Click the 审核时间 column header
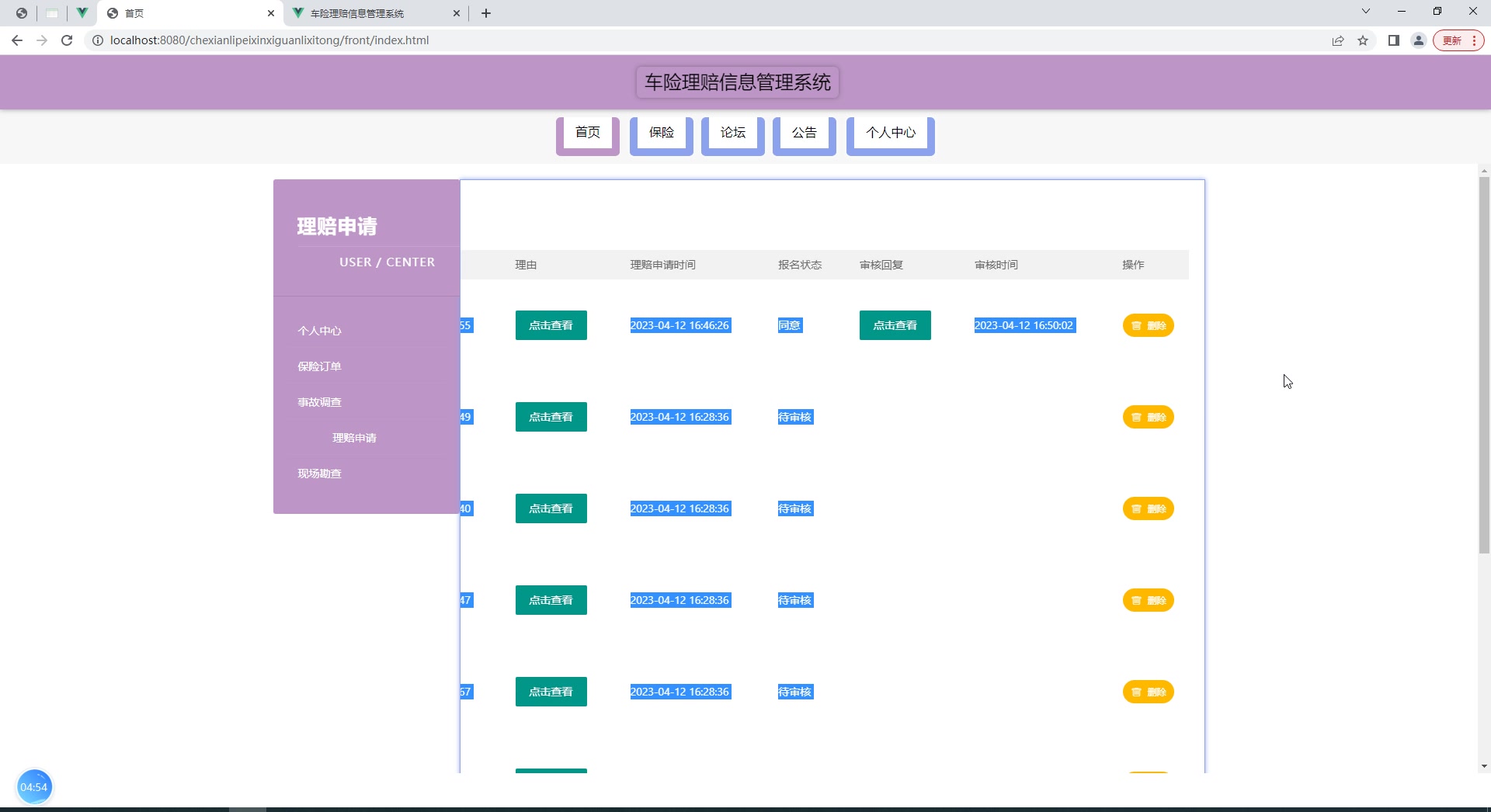 [x=996, y=265]
